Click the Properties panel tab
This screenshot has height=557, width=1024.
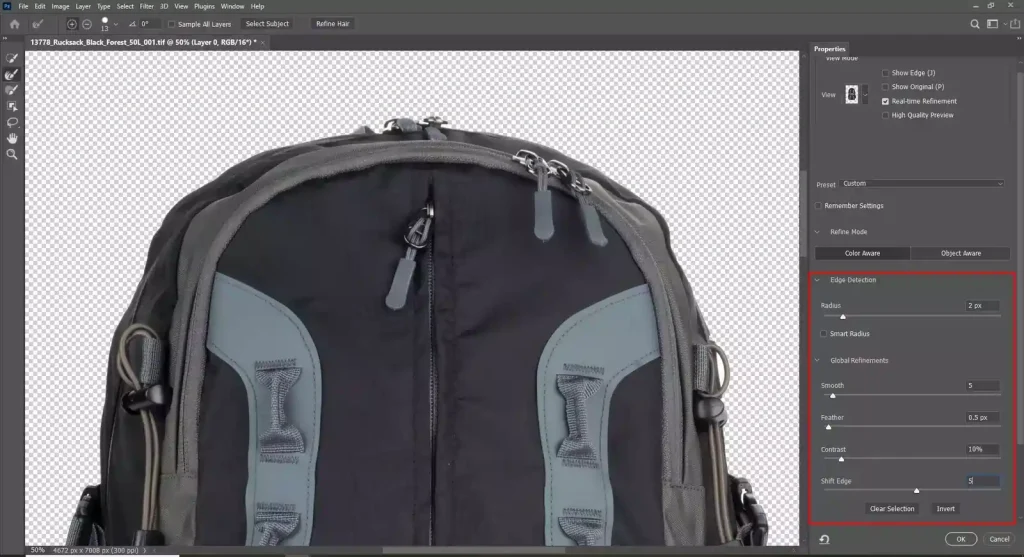point(829,49)
